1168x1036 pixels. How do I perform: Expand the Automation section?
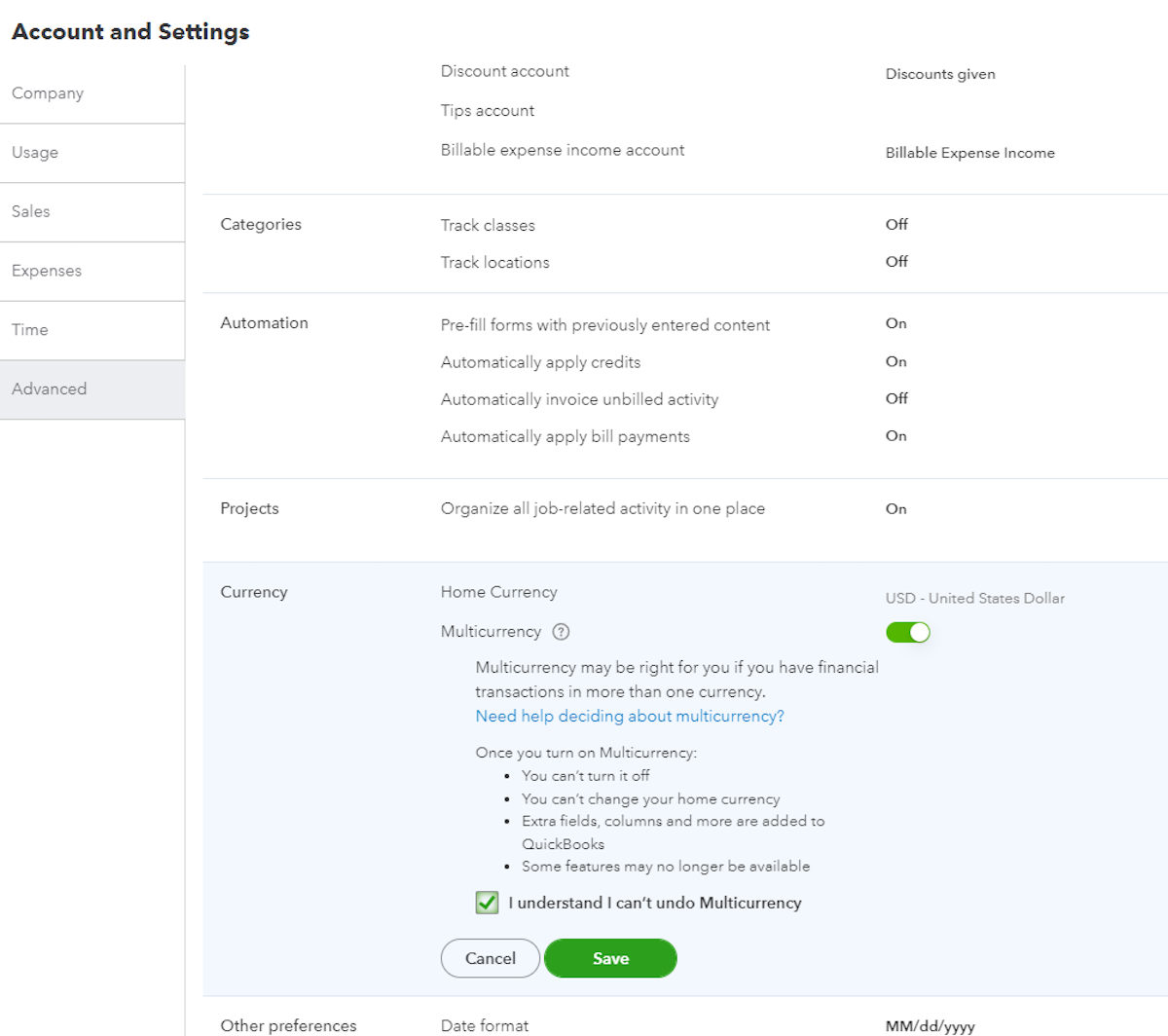[264, 323]
